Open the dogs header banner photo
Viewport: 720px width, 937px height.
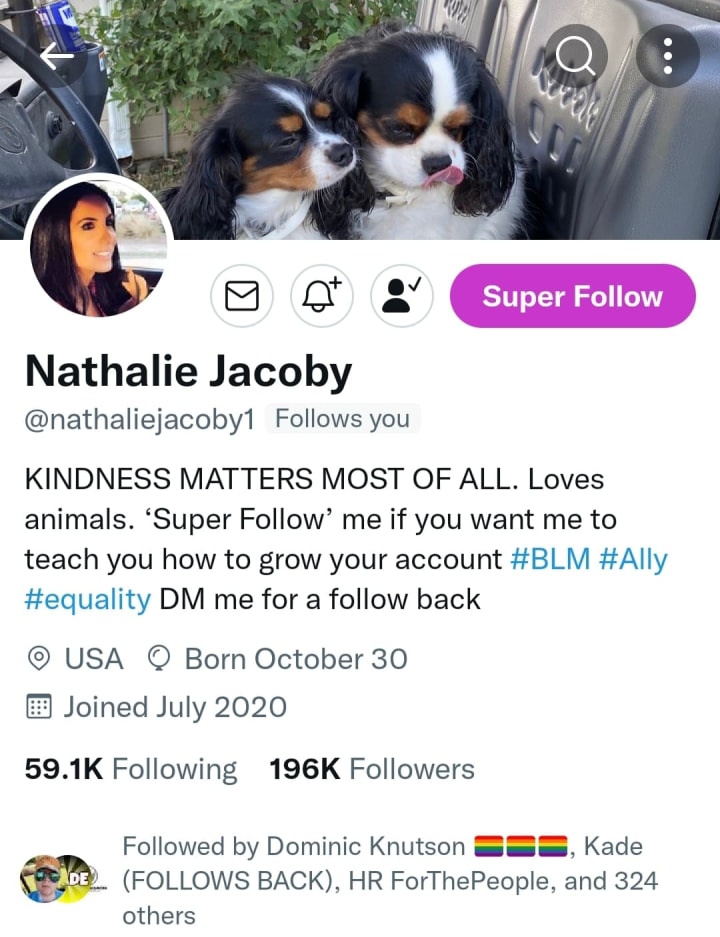(x=360, y=120)
